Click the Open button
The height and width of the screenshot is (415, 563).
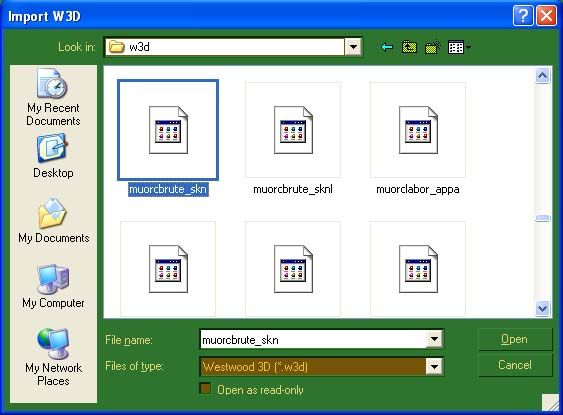coord(515,339)
